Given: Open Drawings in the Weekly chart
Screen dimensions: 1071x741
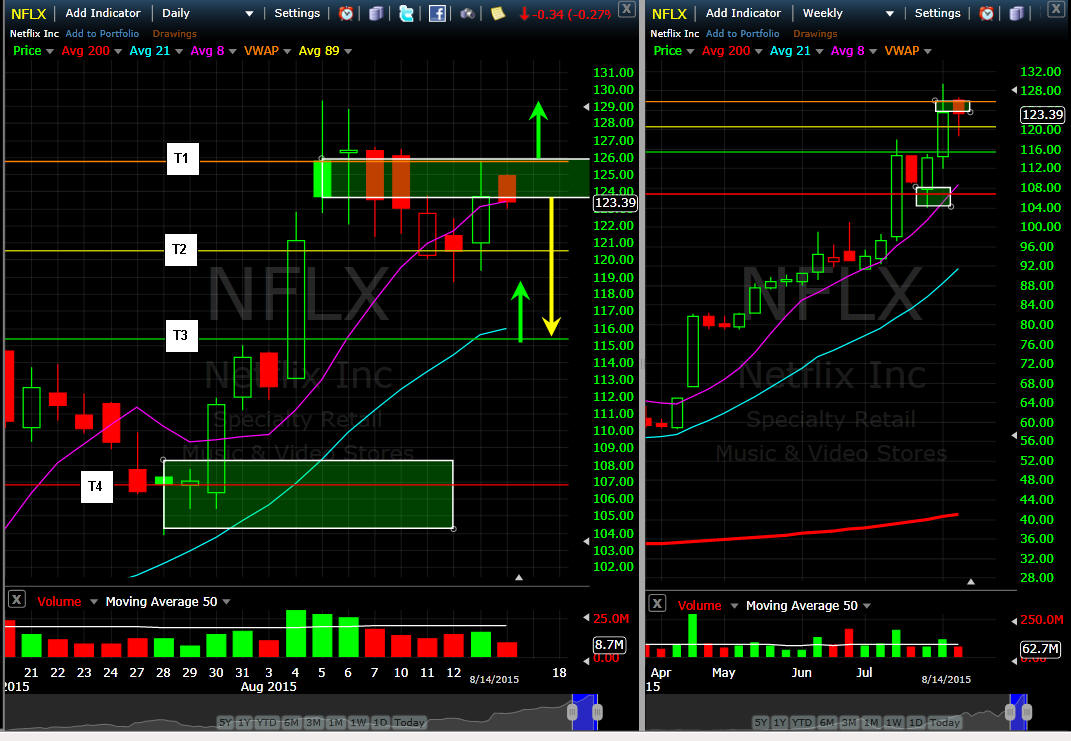Looking at the screenshot, I should (815, 33).
